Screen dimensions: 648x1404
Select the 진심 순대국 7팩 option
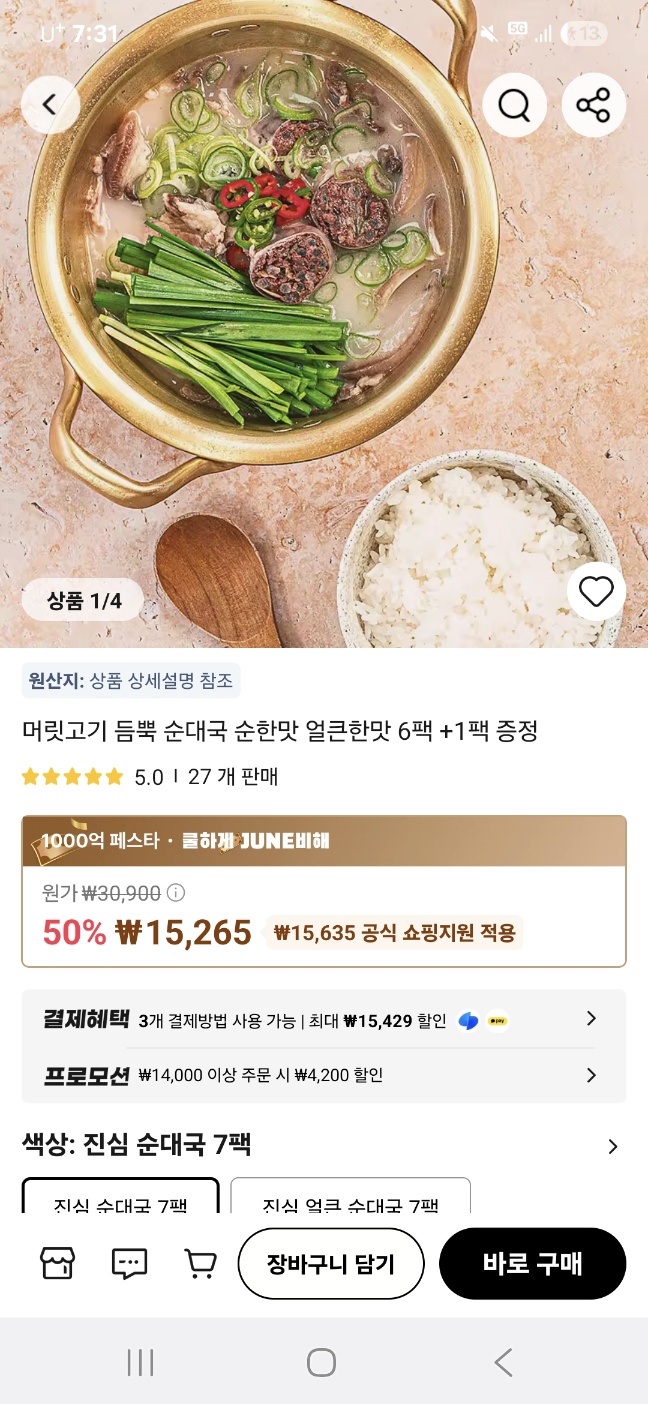pos(120,1198)
